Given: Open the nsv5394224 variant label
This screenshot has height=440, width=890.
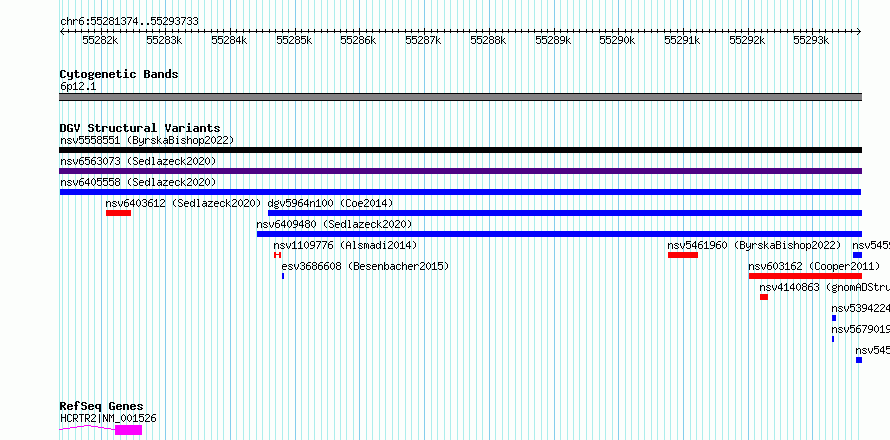Looking at the screenshot, I should (x=860, y=308).
